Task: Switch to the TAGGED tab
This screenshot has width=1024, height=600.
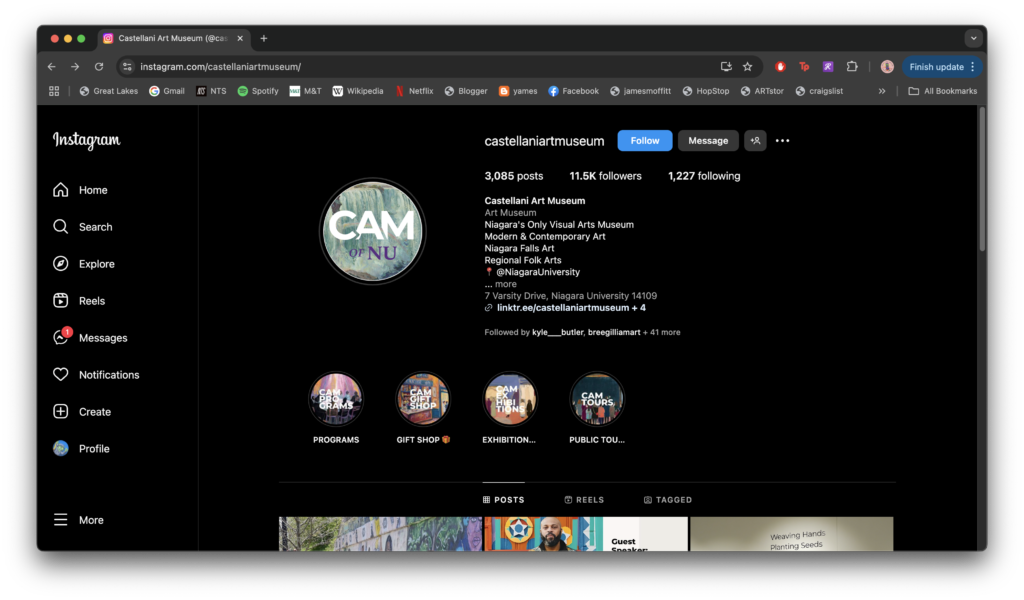Action: [x=668, y=499]
